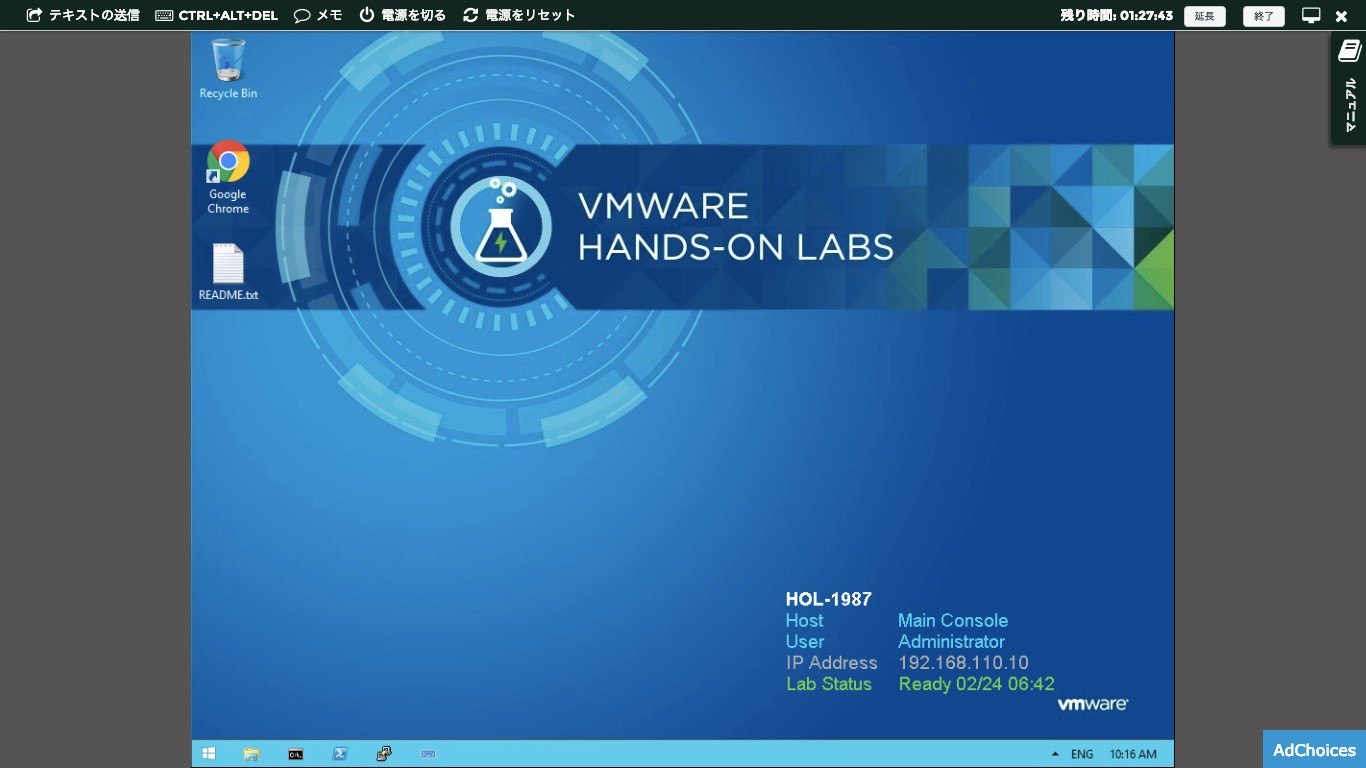This screenshot has width=1366, height=768.
Task: Click the remaining time 01:27:43 text
Action: click(1117, 15)
